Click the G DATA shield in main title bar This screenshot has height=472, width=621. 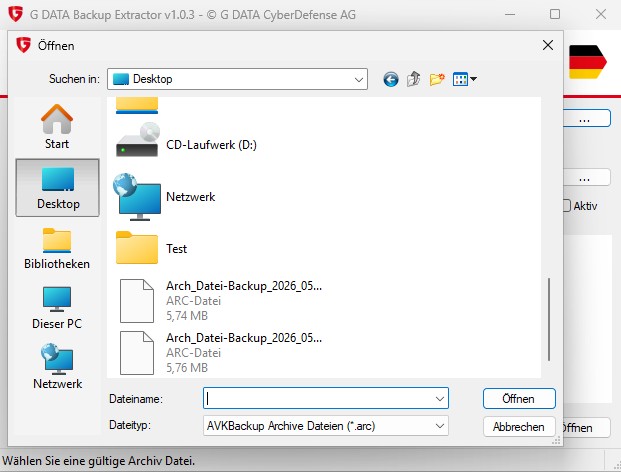(x=15, y=14)
